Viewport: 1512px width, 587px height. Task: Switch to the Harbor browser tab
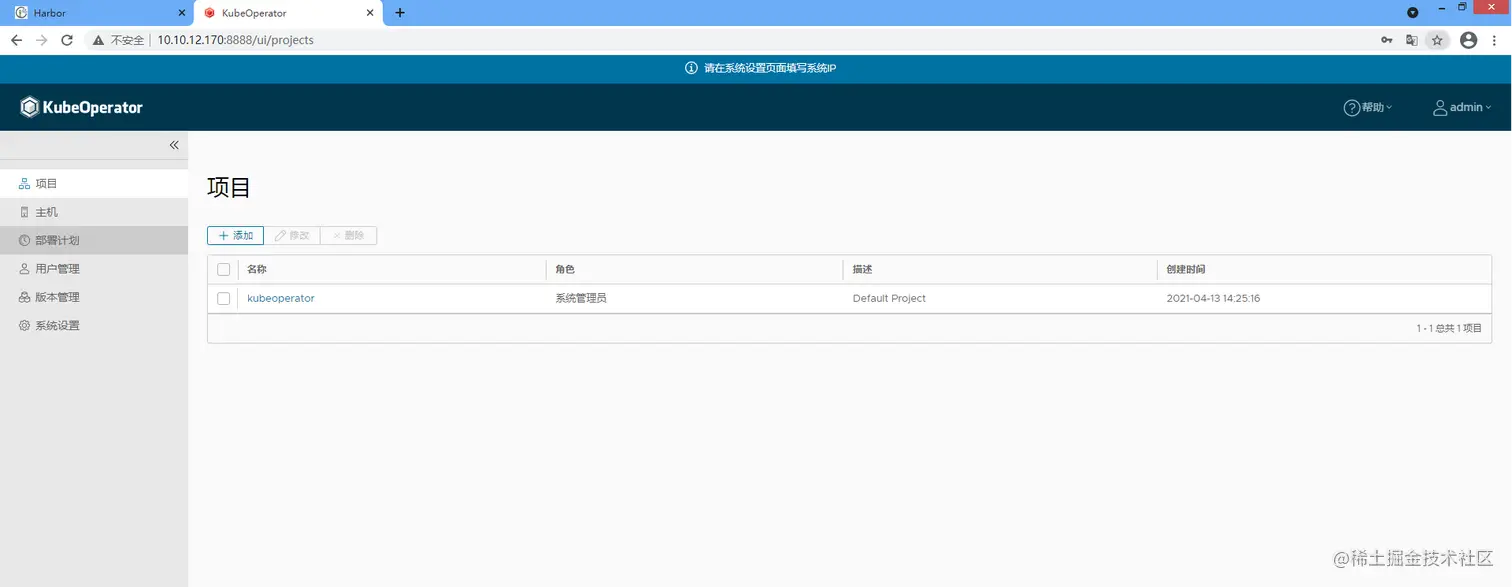(x=96, y=13)
